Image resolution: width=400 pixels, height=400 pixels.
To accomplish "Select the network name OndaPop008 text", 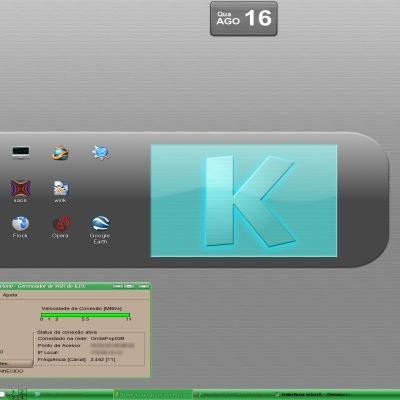I will (107, 338).
